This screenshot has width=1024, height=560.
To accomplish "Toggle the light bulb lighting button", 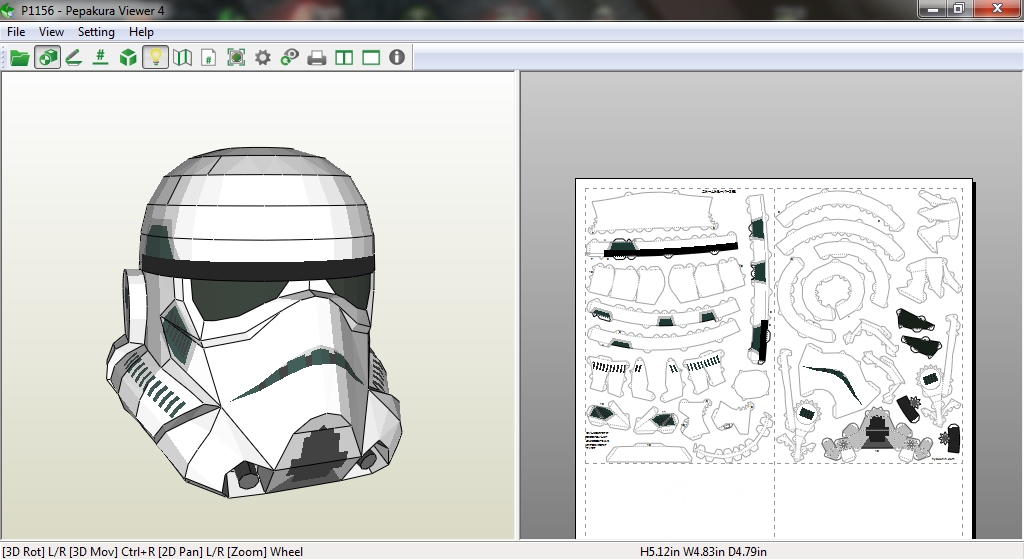I will [155, 57].
